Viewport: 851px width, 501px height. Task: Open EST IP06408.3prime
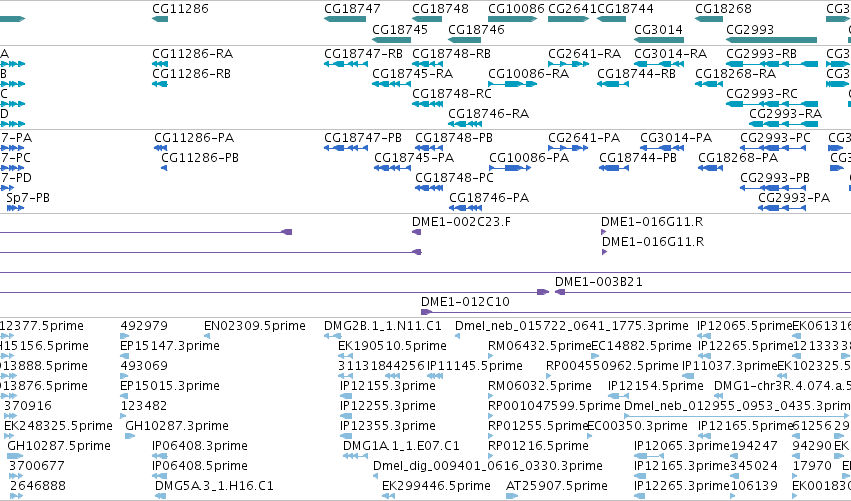200,446
